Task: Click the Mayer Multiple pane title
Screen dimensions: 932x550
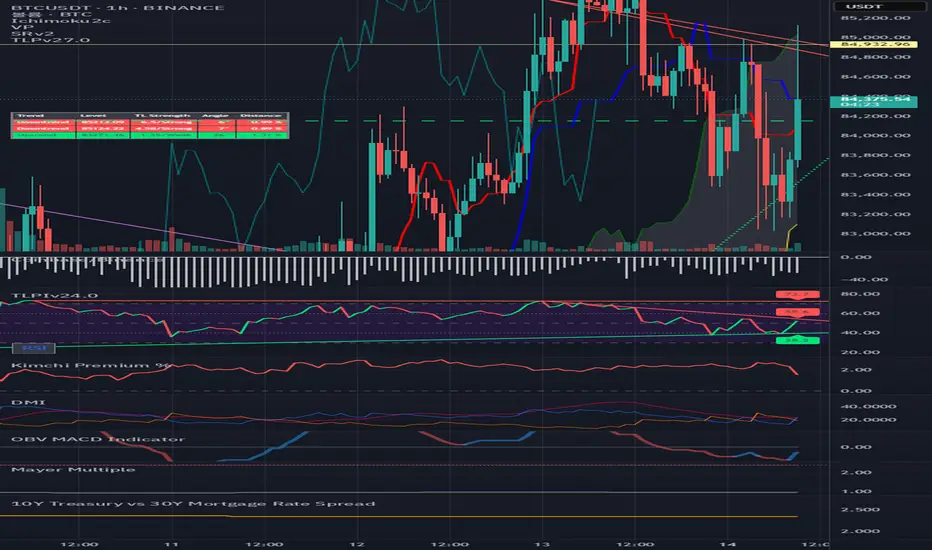Action: tap(73, 470)
